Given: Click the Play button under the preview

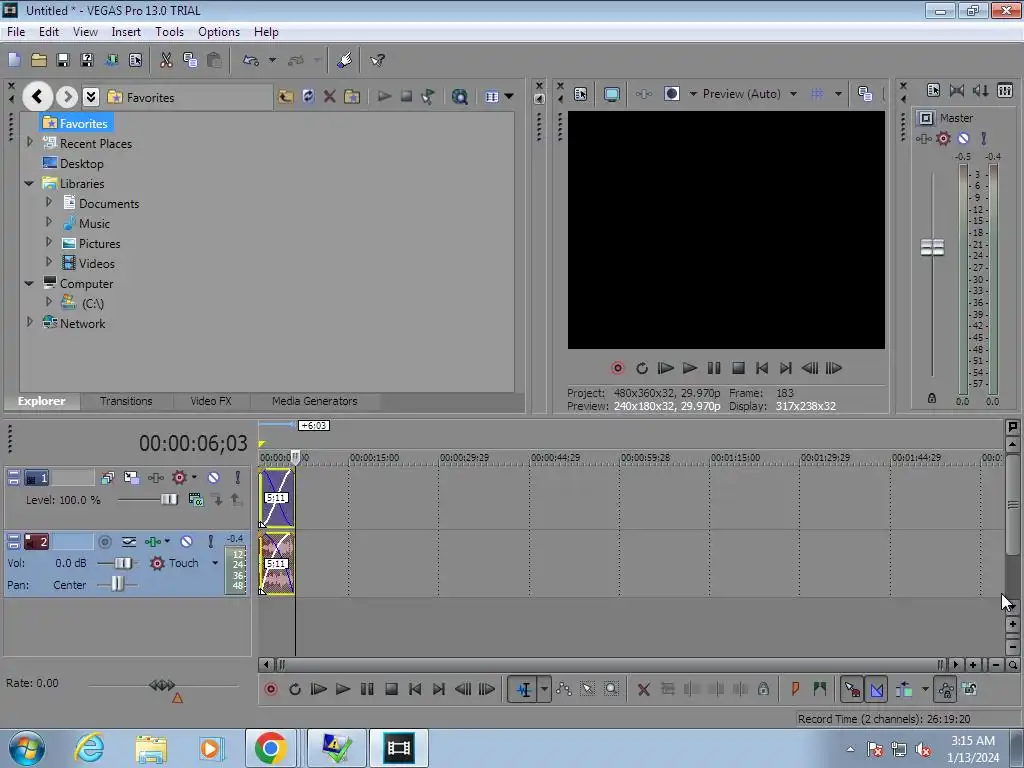Looking at the screenshot, I should tap(690, 368).
